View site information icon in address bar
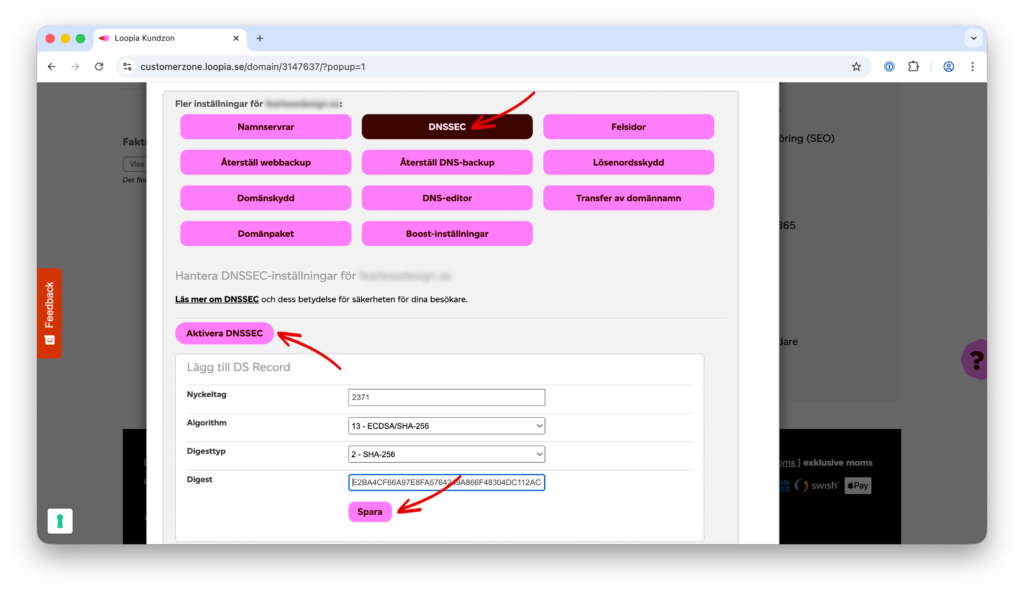This screenshot has height=593, width=1024. point(127,67)
